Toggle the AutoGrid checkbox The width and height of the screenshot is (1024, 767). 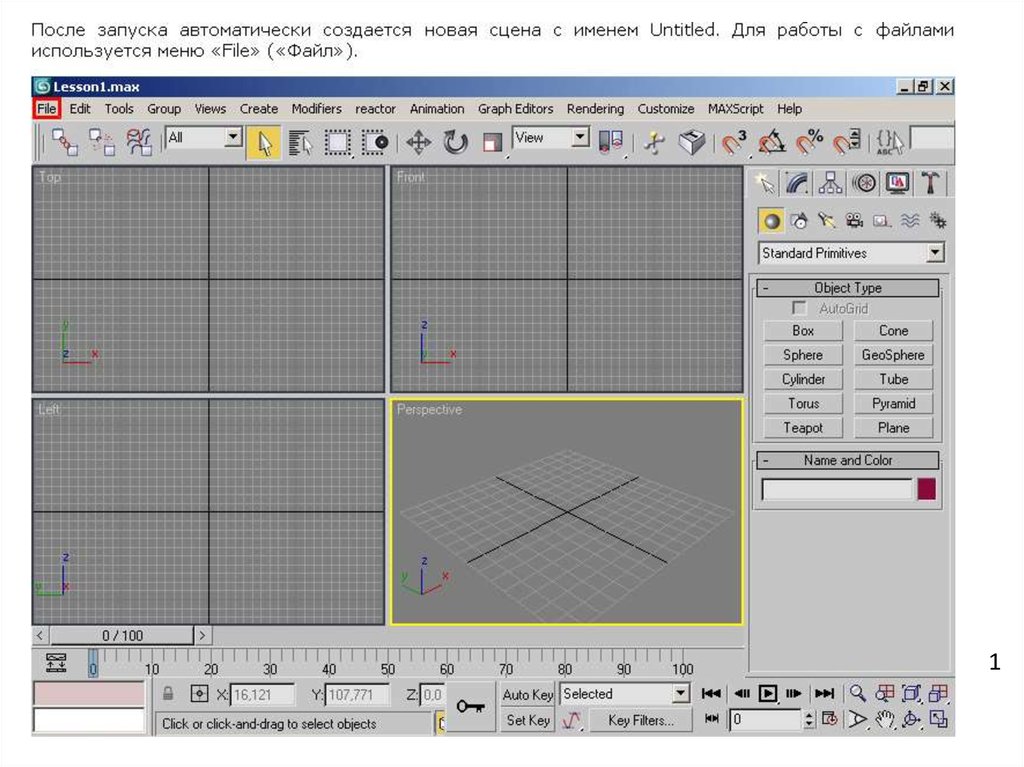point(799,309)
